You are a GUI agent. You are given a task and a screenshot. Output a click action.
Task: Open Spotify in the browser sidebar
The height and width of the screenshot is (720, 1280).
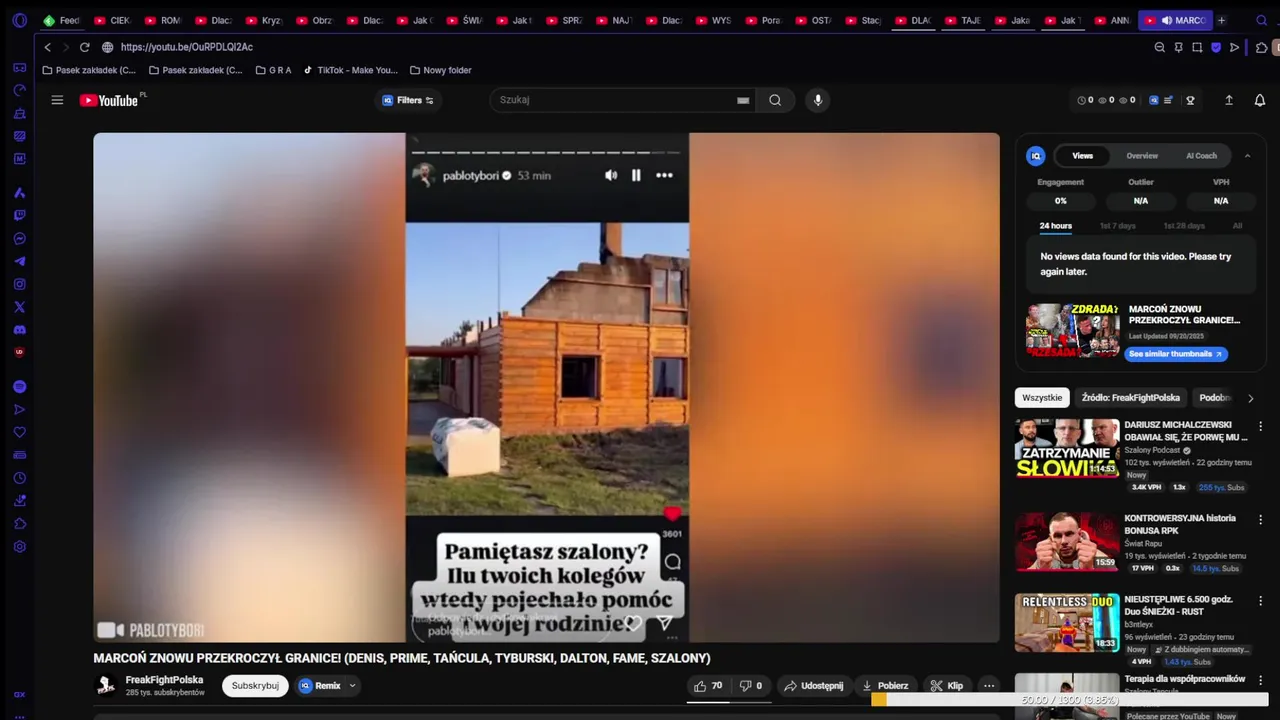coord(19,386)
